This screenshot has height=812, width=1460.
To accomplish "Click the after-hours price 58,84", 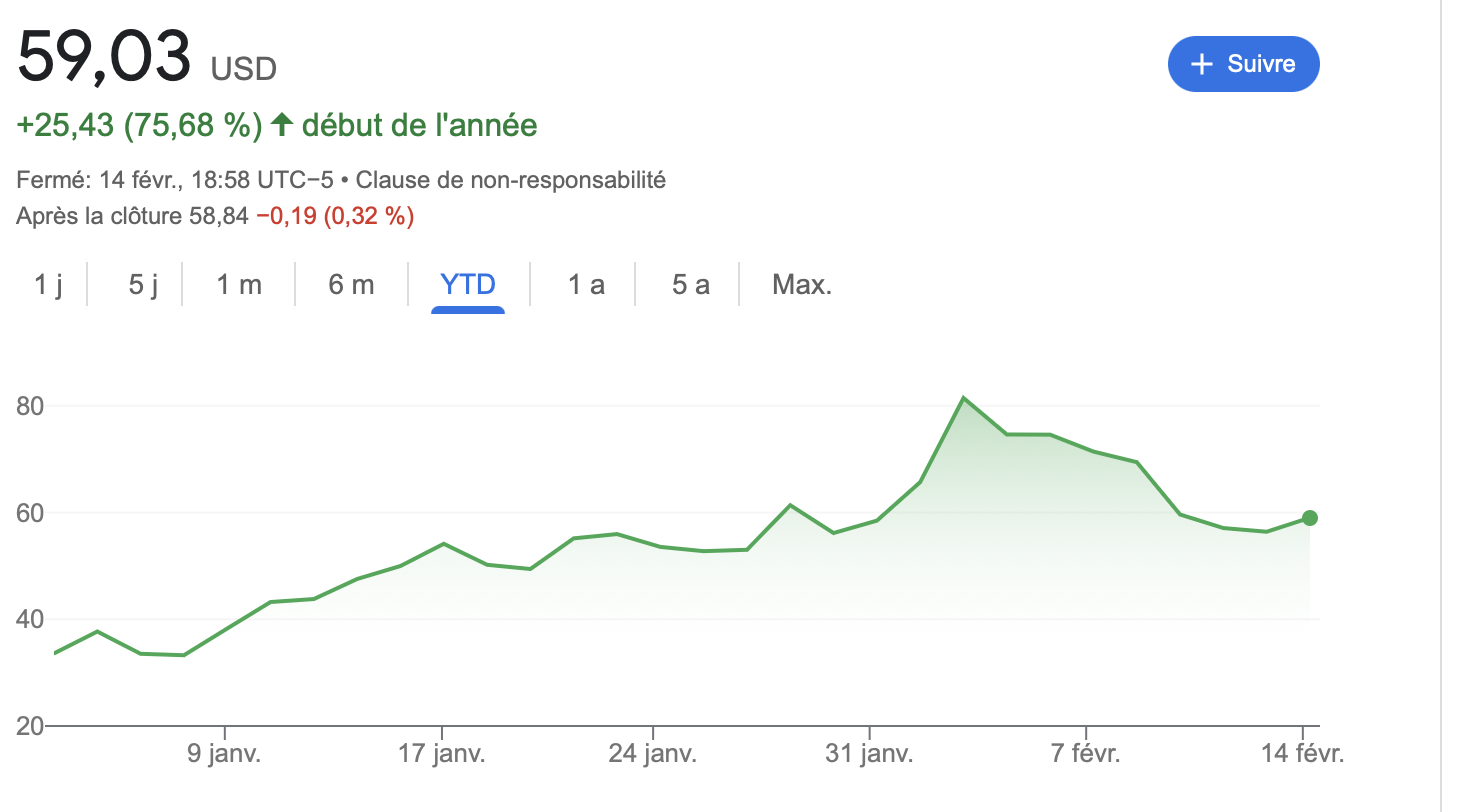I will (x=218, y=216).
